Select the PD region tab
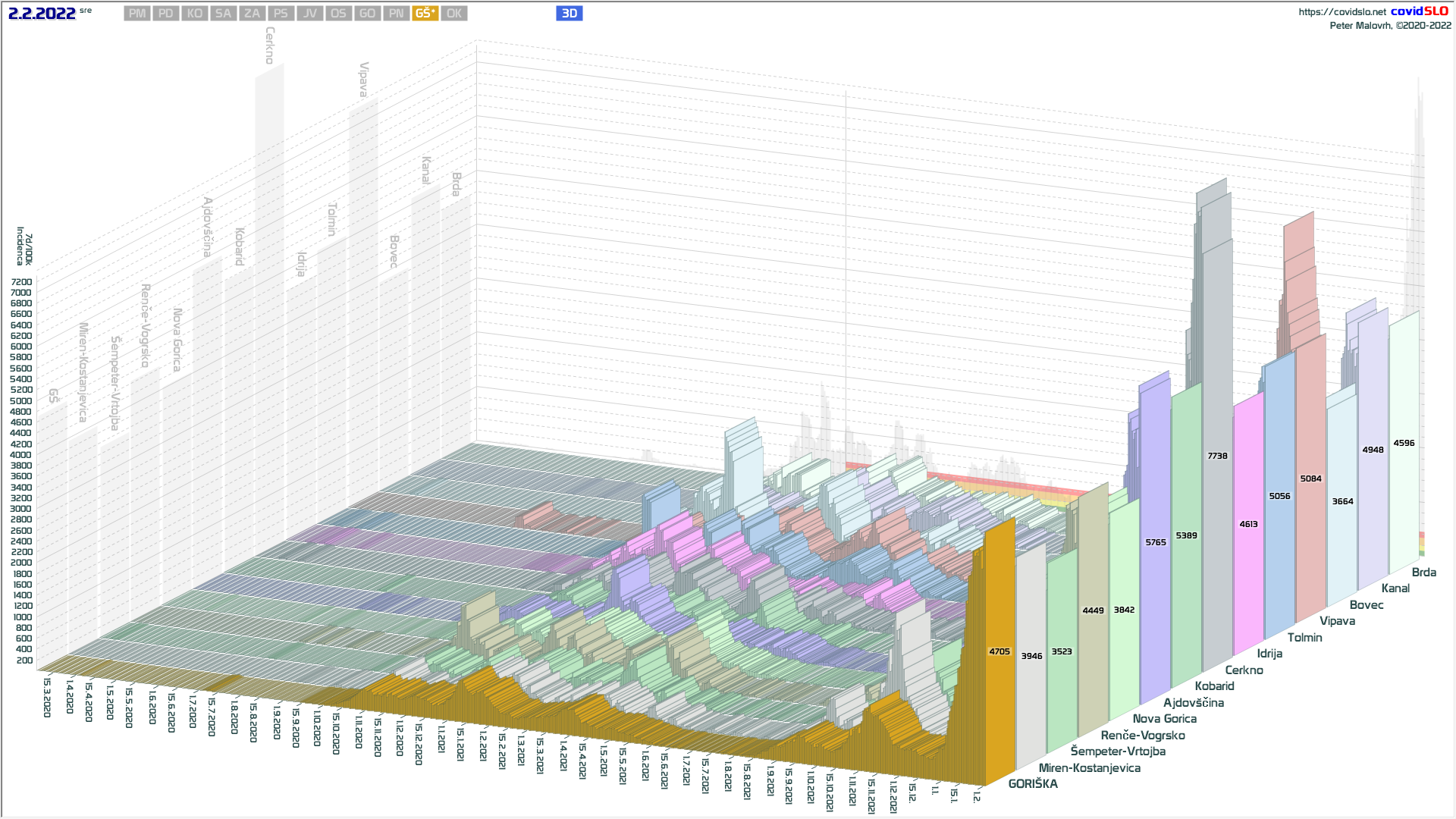1456x819 pixels. (166, 14)
